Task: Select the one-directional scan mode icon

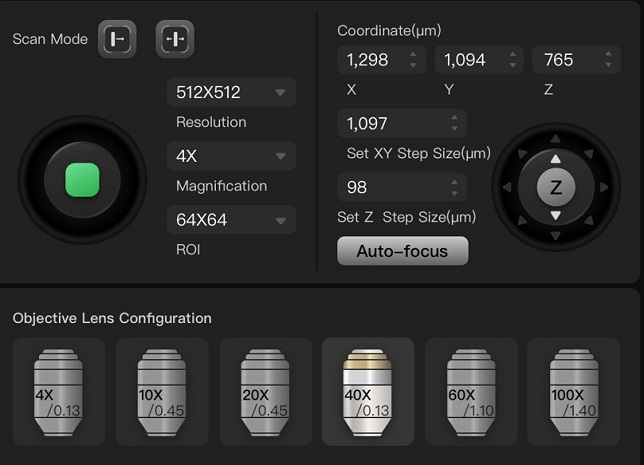Action: (x=117, y=39)
